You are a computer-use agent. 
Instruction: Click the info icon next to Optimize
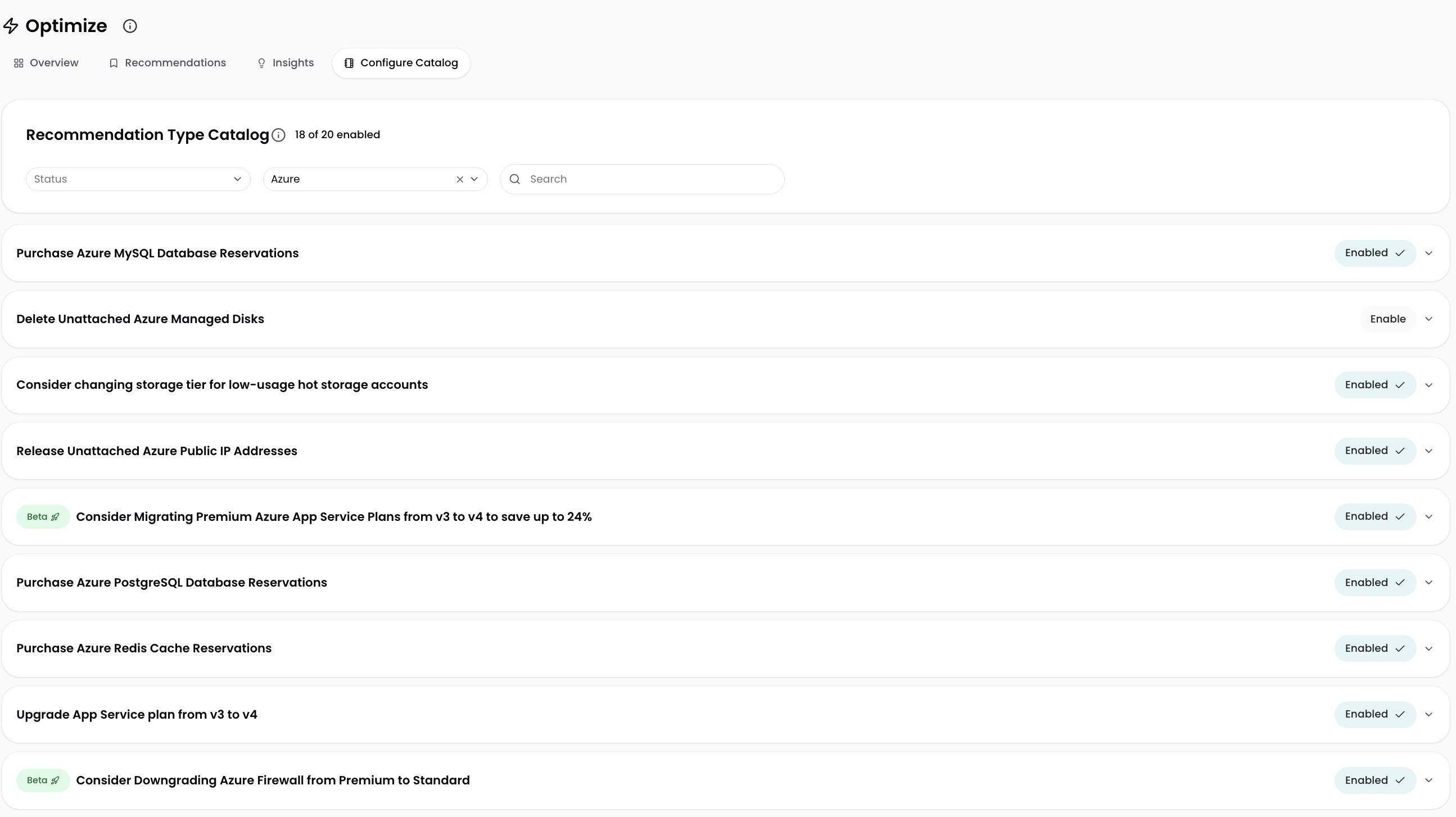(130, 26)
